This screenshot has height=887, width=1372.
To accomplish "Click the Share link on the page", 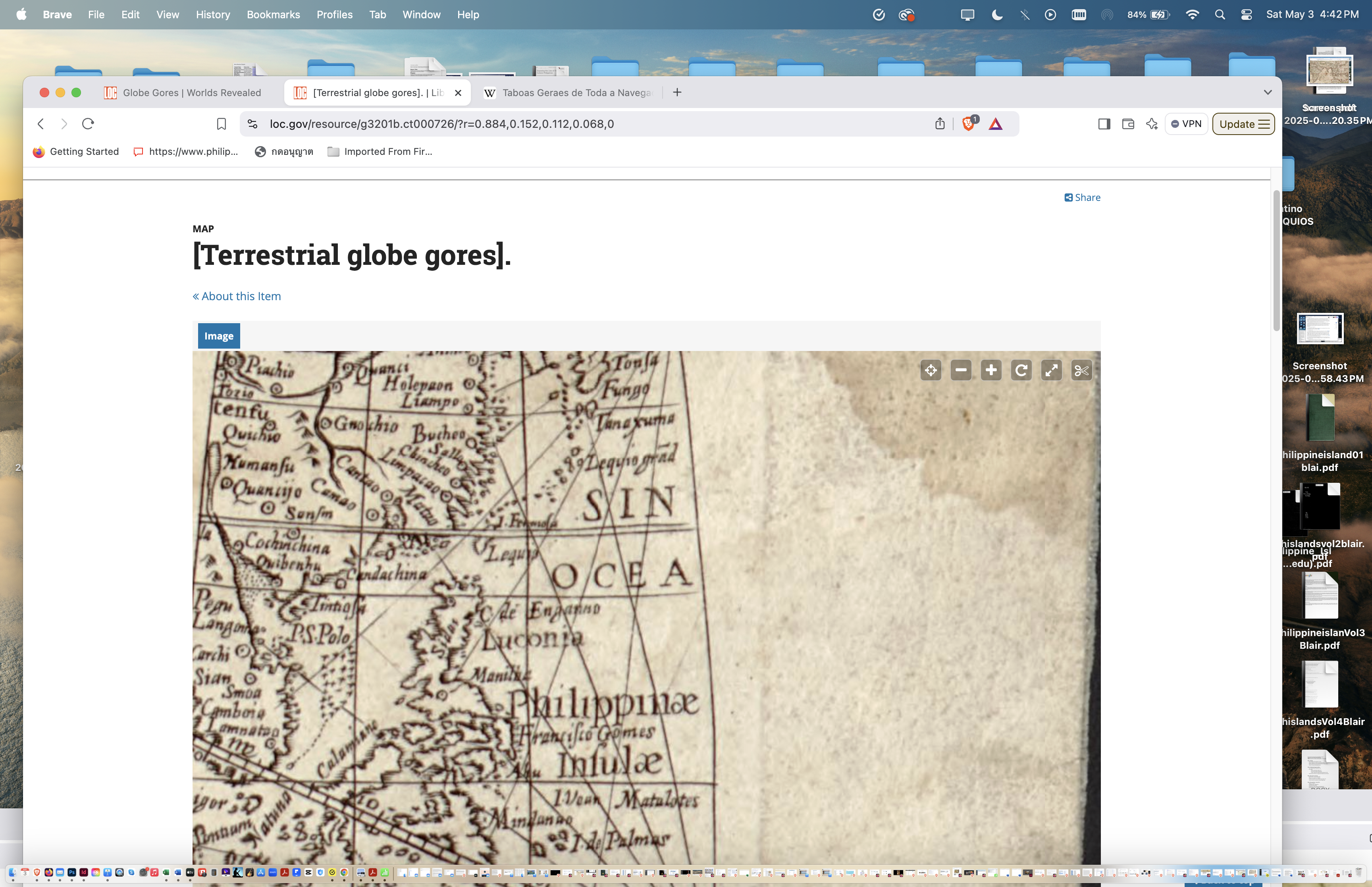I will click(1083, 198).
